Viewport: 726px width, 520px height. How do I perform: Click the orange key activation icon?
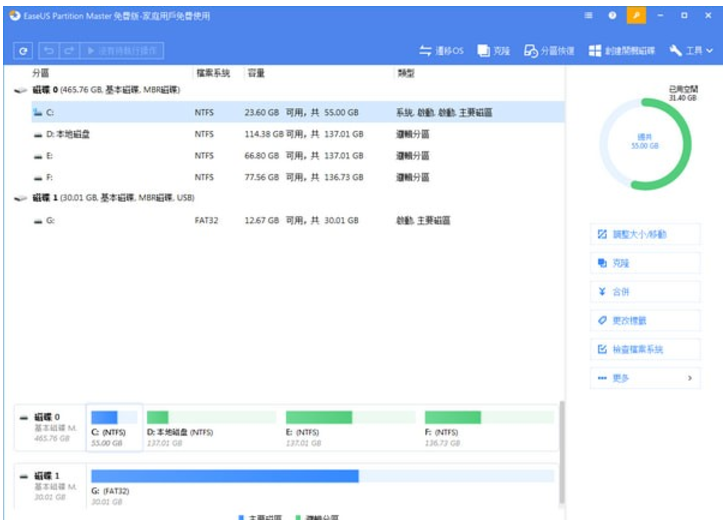[x=636, y=16]
